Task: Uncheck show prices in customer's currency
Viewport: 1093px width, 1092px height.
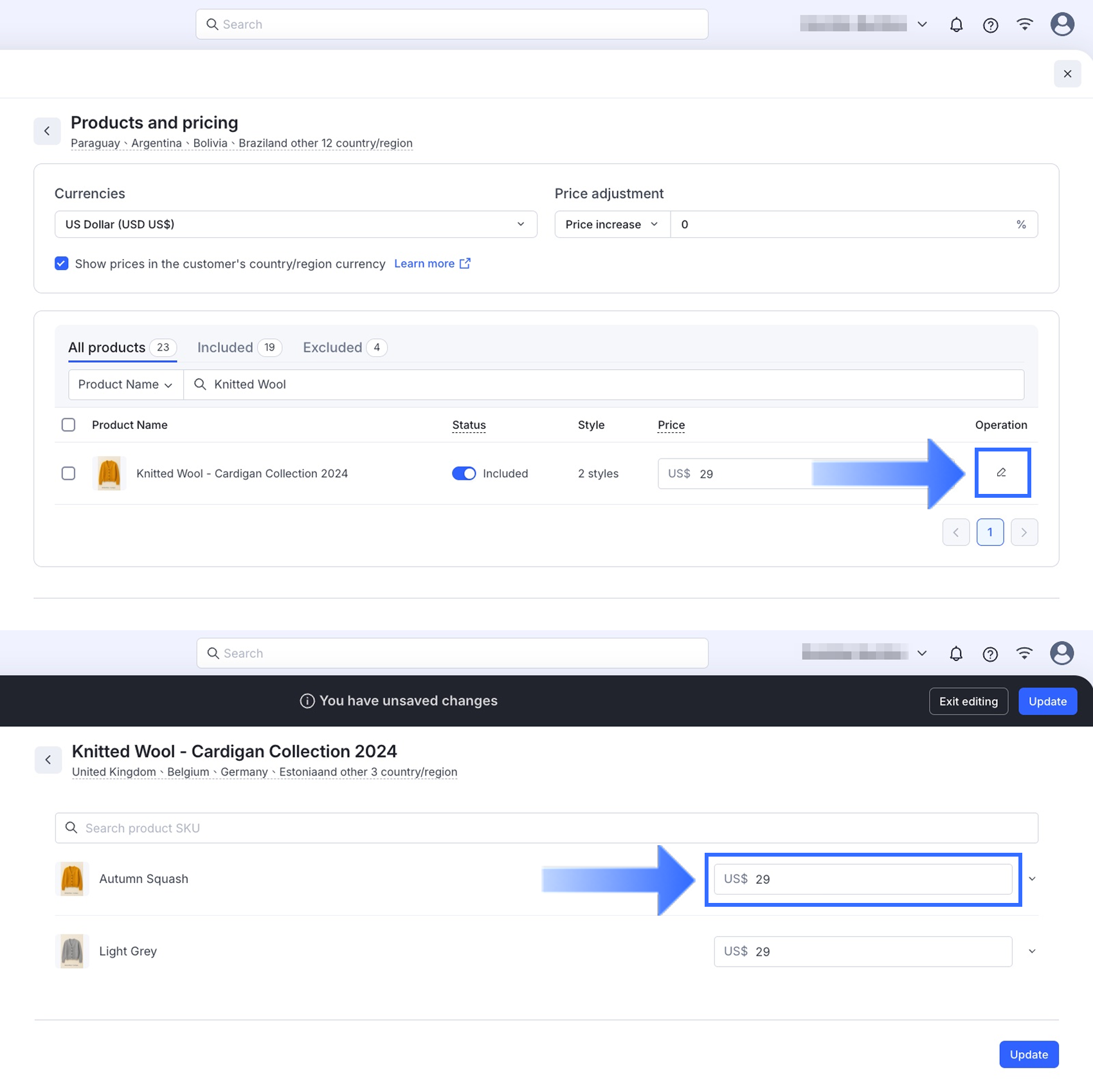Action: click(x=62, y=264)
